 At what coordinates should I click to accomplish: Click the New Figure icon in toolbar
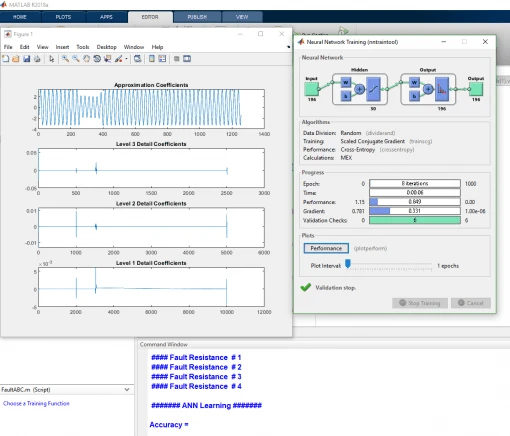click(6, 59)
